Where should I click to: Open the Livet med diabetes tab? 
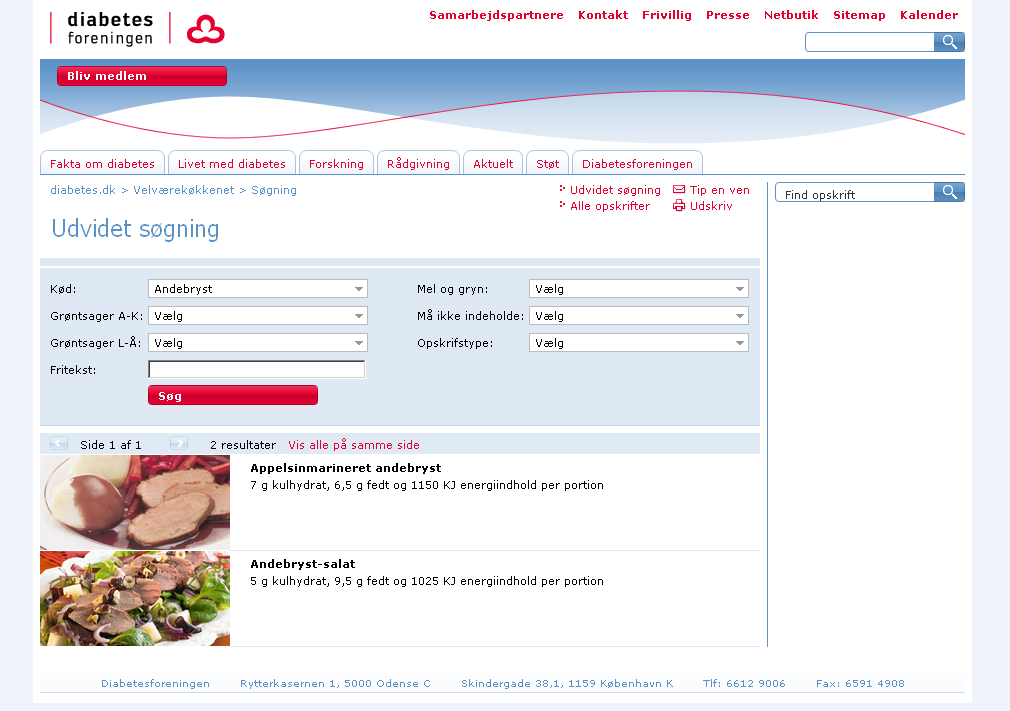click(x=232, y=163)
